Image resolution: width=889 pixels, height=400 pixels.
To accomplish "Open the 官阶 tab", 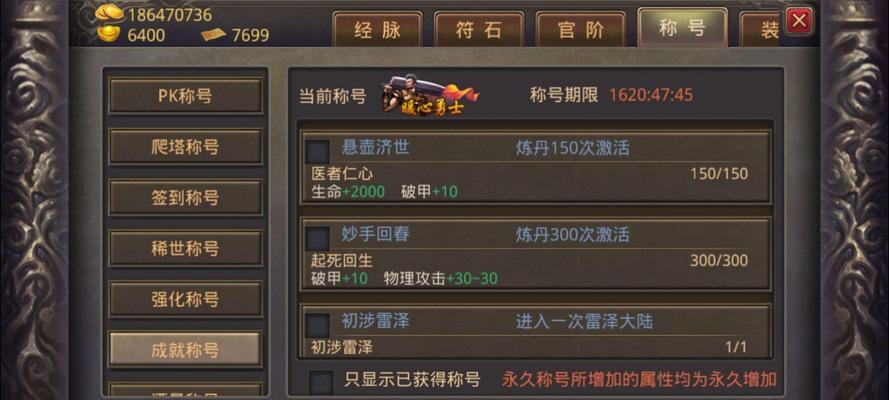I will tap(581, 29).
